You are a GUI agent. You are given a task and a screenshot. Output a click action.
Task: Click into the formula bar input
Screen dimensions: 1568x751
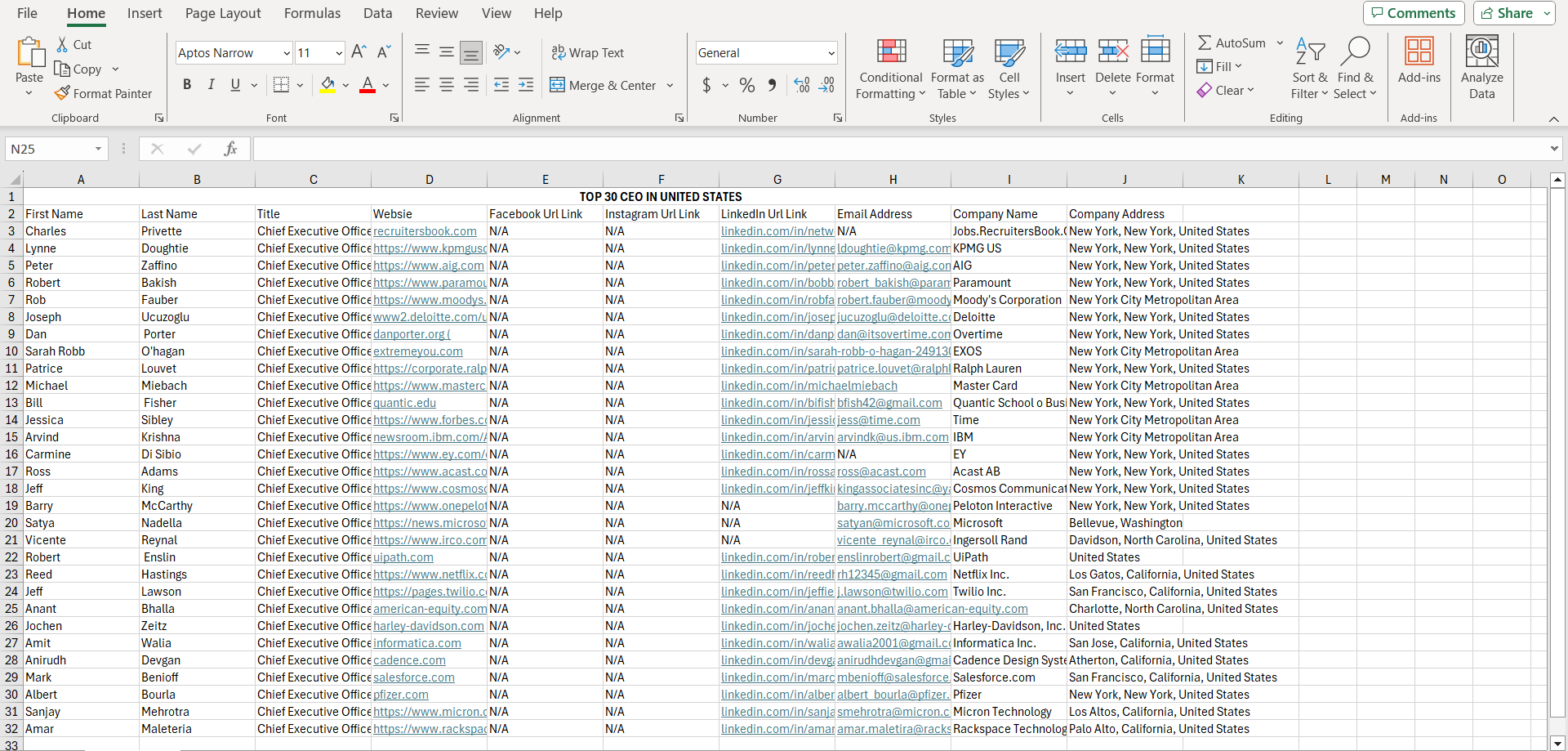click(898, 149)
